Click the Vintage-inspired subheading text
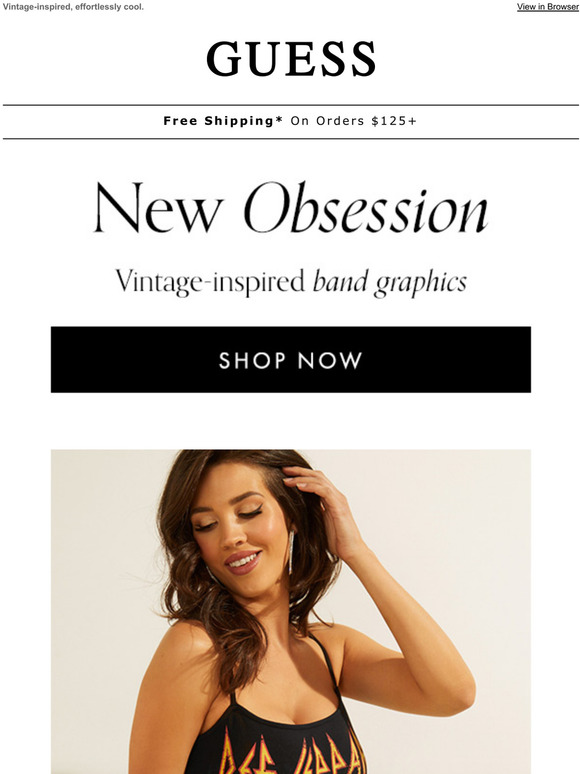The image size is (580, 774). pos(210,282)
